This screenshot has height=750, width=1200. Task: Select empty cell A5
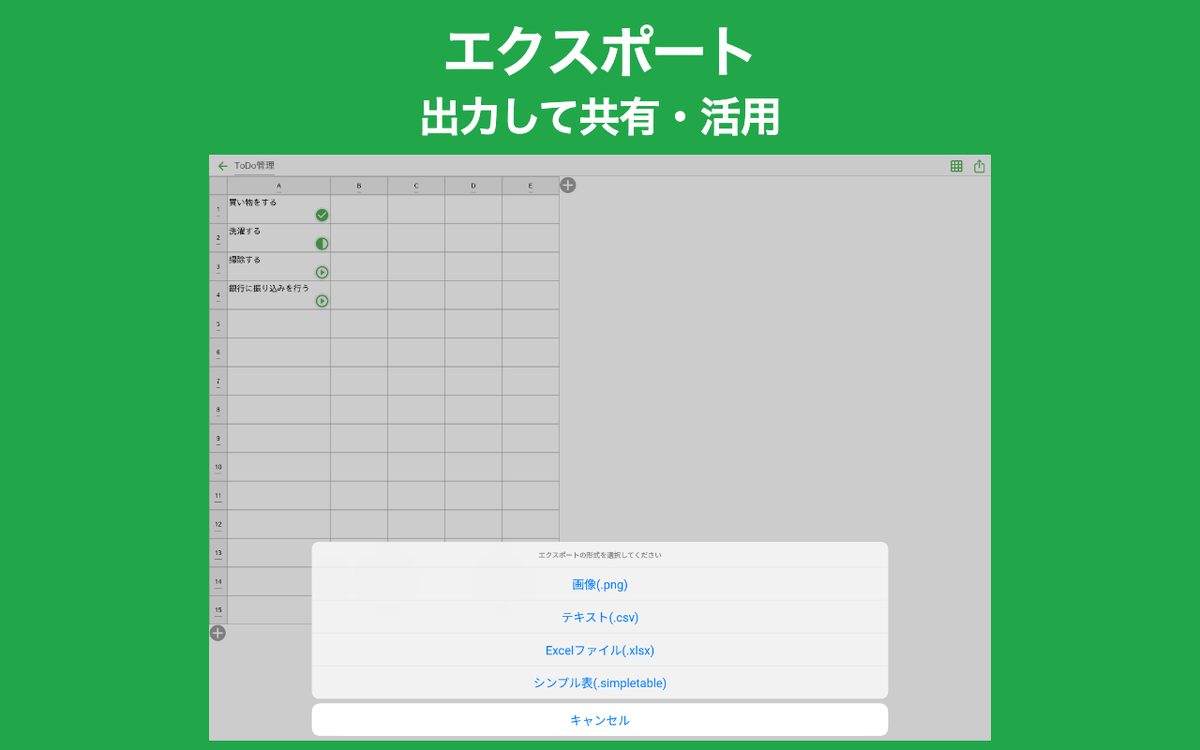[279, 324]
